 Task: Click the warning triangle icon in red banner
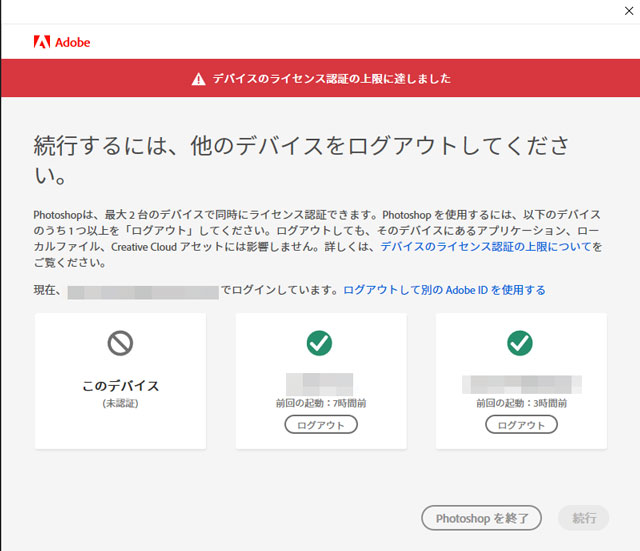[198, 79]
